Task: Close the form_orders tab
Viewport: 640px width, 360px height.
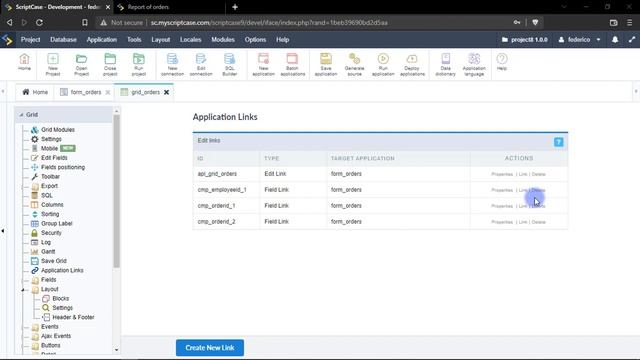Action: coord(108,92)
